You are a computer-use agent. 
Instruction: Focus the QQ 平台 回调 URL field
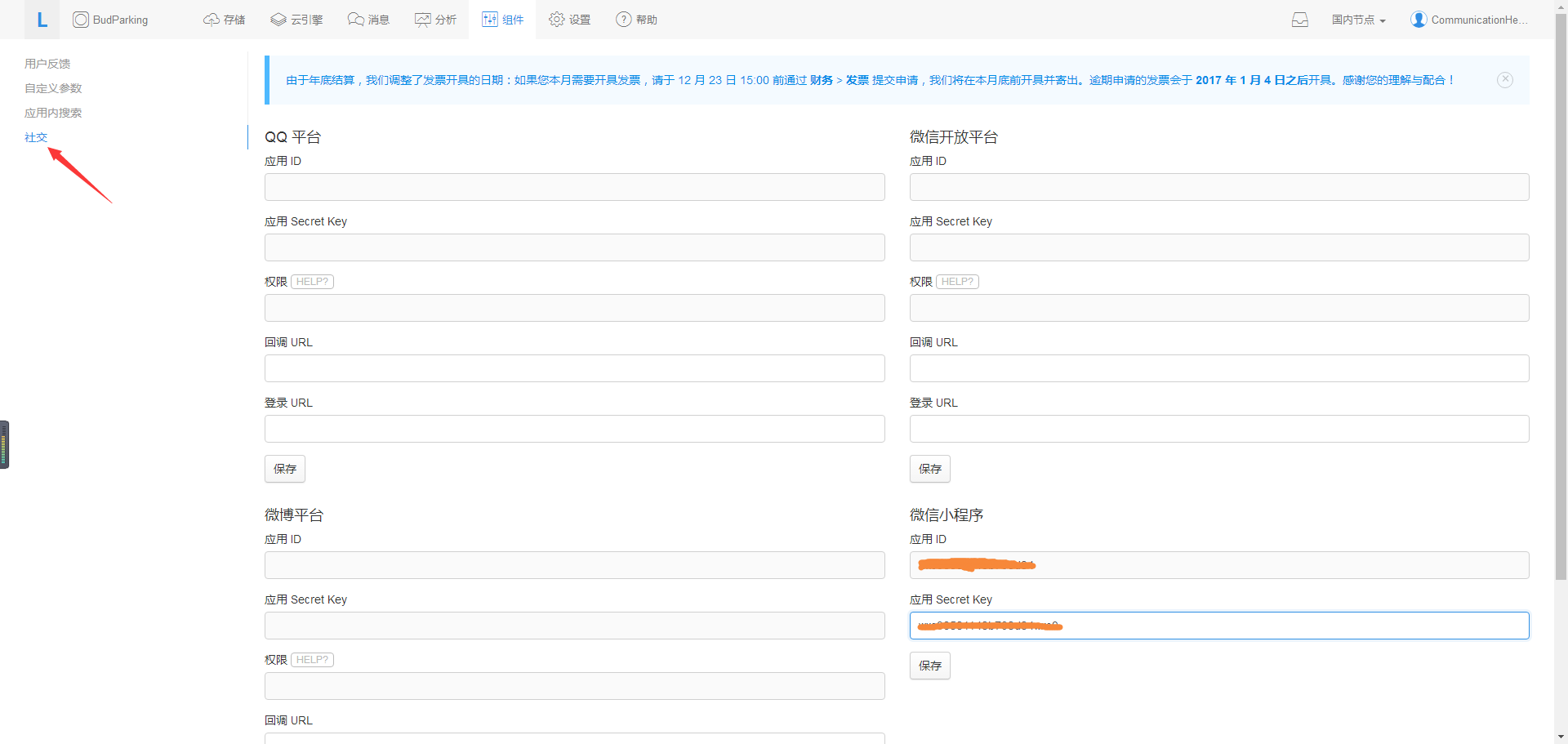(x=575, y=368)
